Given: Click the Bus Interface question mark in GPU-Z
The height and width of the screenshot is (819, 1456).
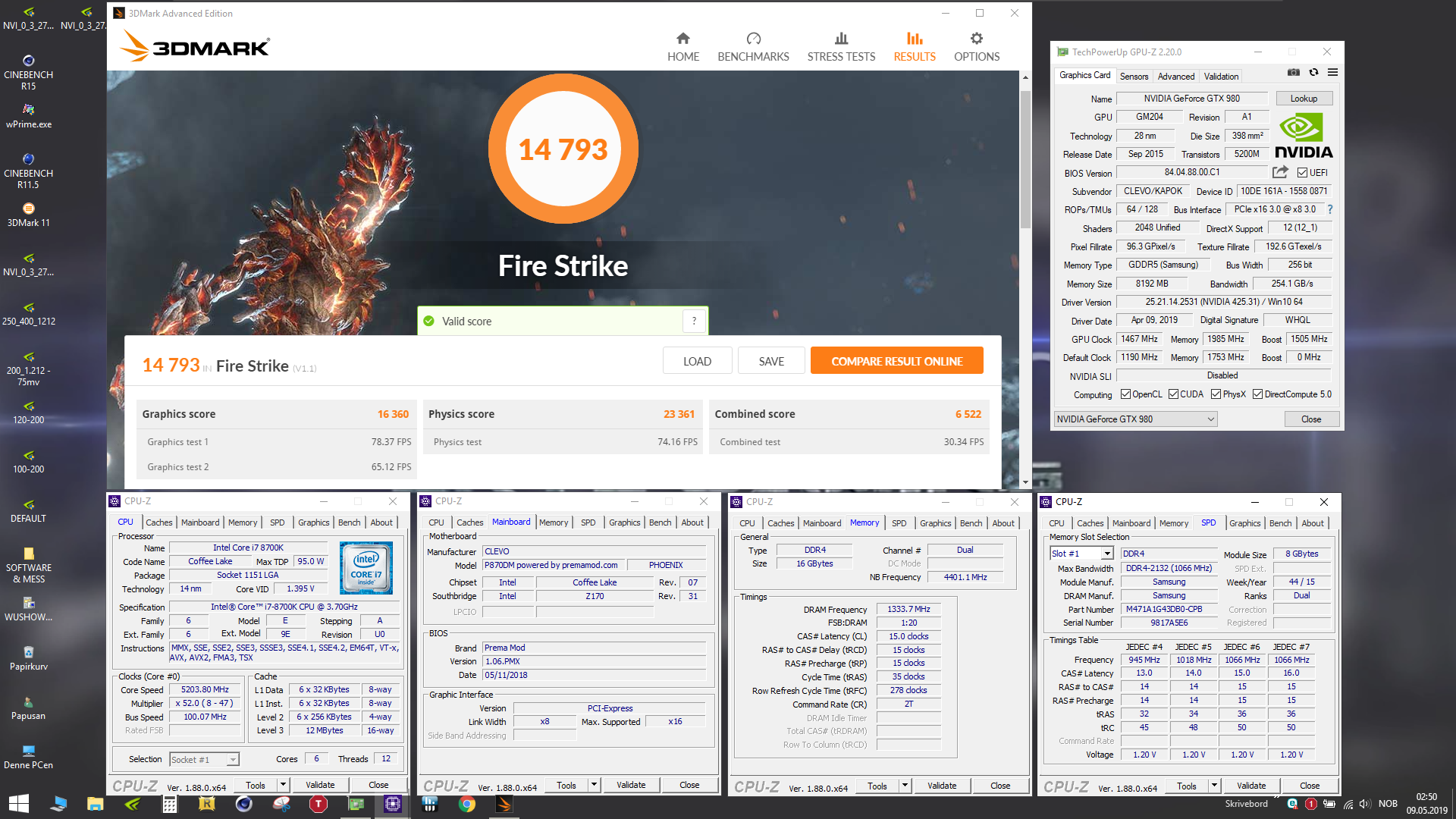Looking at the screenshot, I should 1329,209.
